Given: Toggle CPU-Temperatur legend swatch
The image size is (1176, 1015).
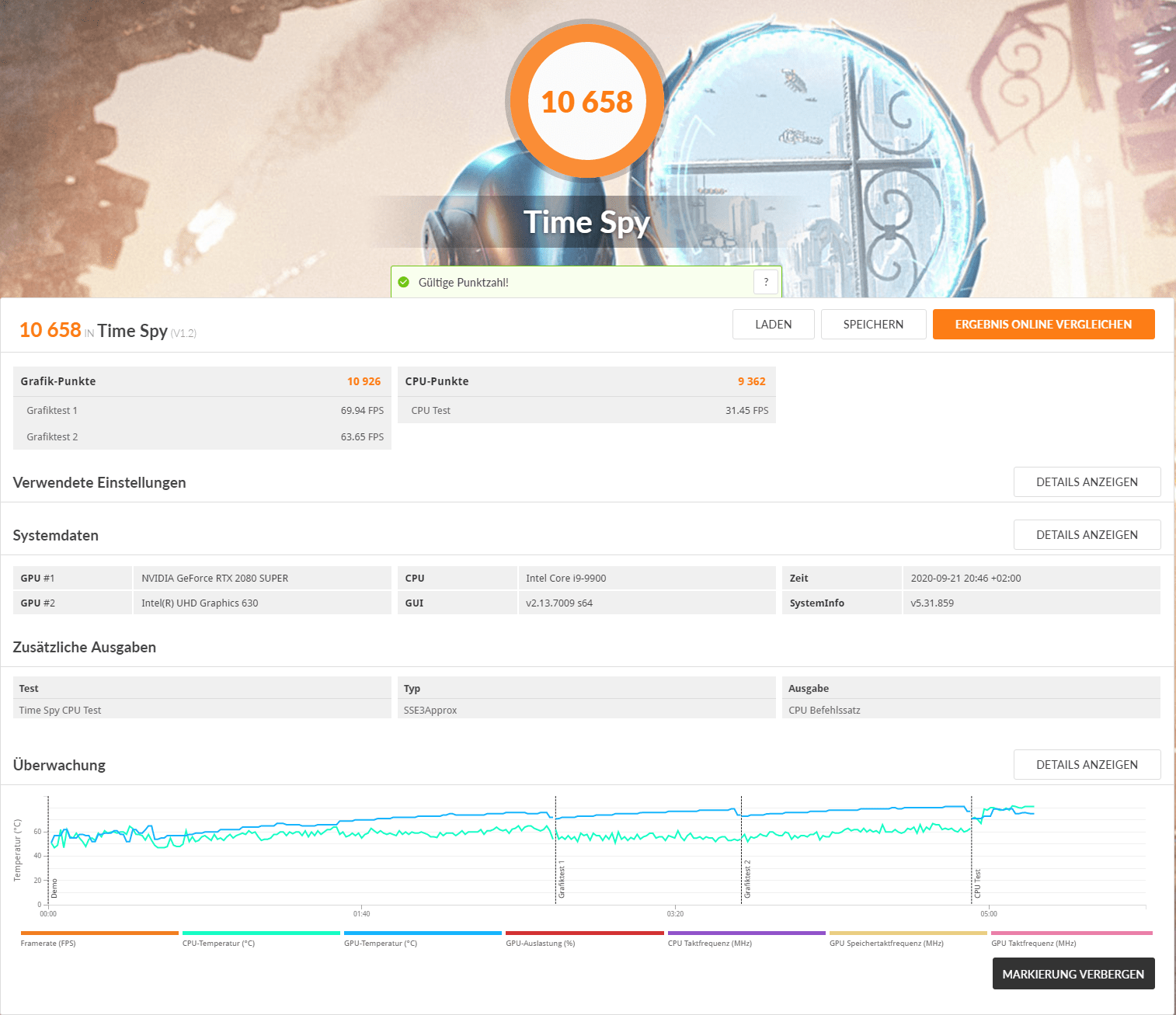Looking at the screenshot, I should (261, 933).
